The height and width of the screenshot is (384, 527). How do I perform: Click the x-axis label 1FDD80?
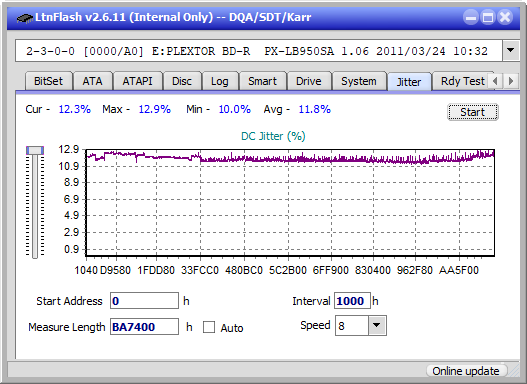pos(156,270)
